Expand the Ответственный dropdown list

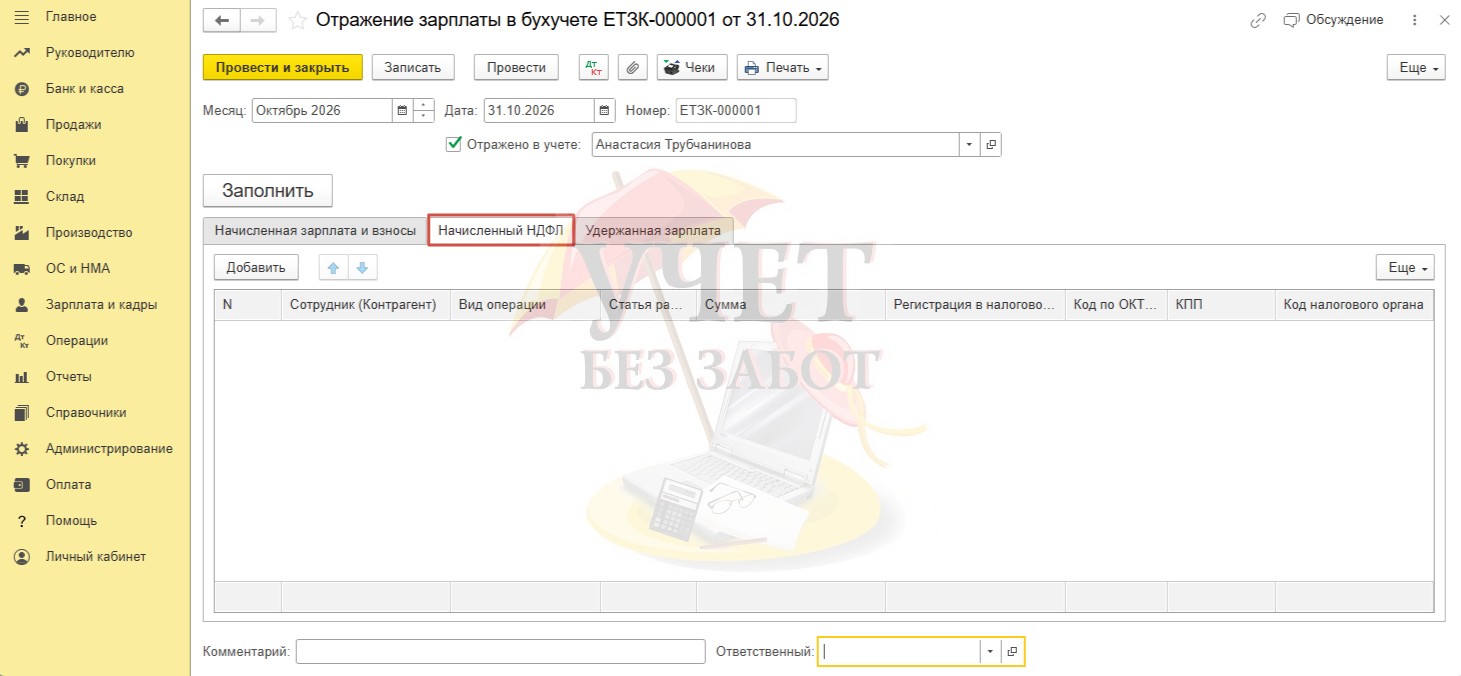pyautogui.click(x=990, y=652)
